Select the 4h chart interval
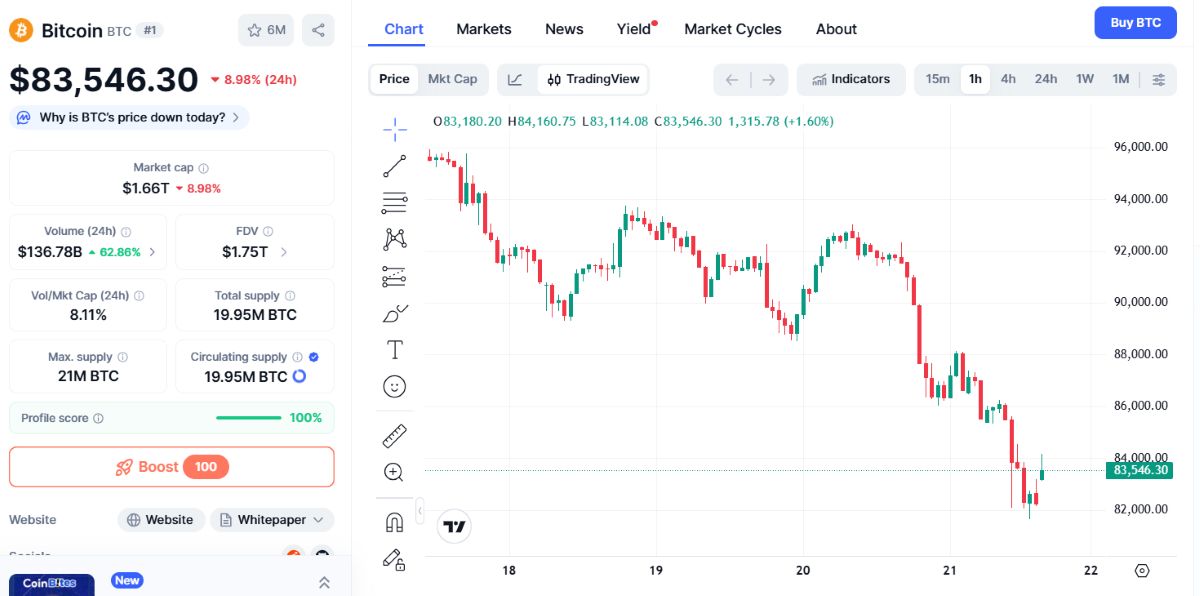 tap(1008, 79)
